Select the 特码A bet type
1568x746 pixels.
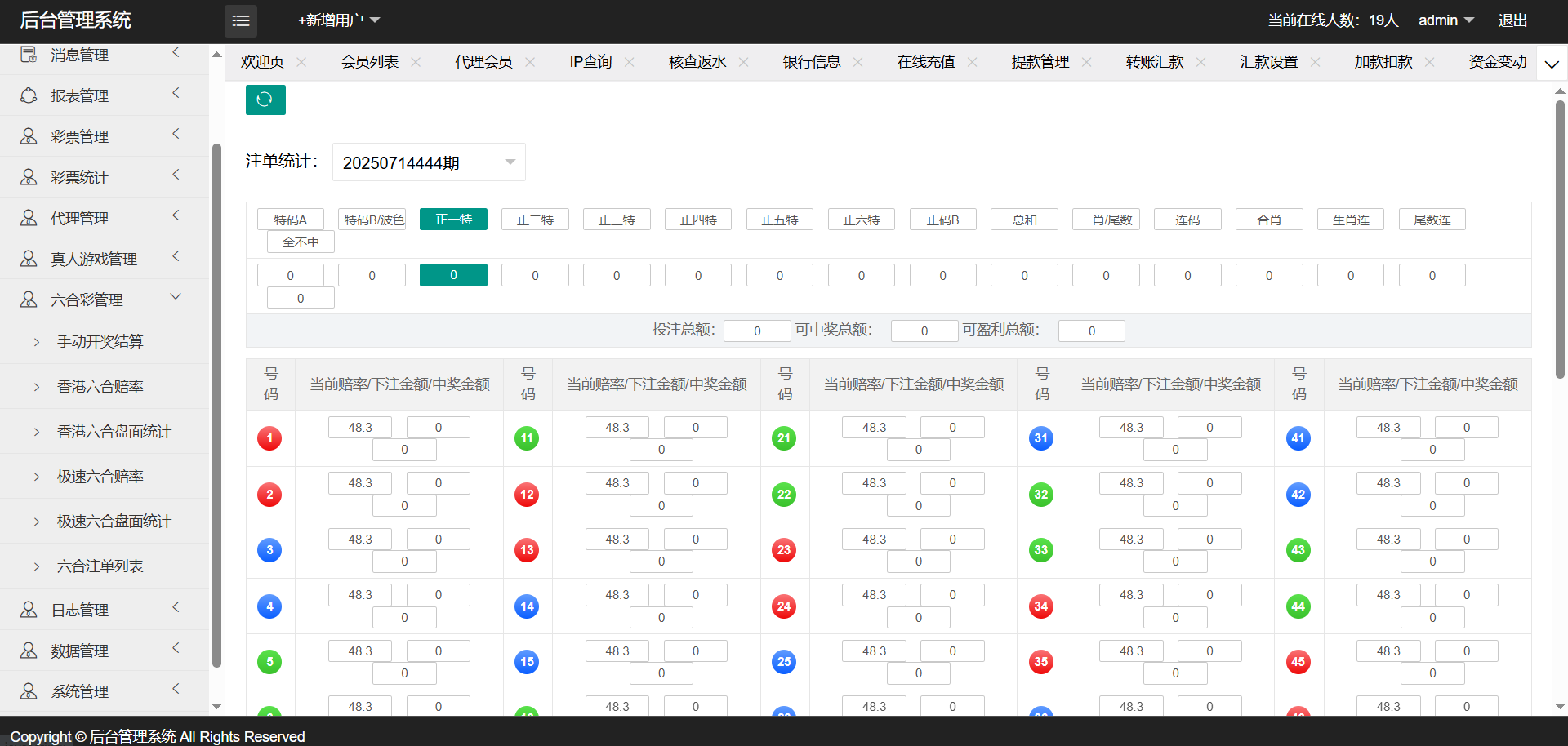pyautogui.click(x=291, y=220)
